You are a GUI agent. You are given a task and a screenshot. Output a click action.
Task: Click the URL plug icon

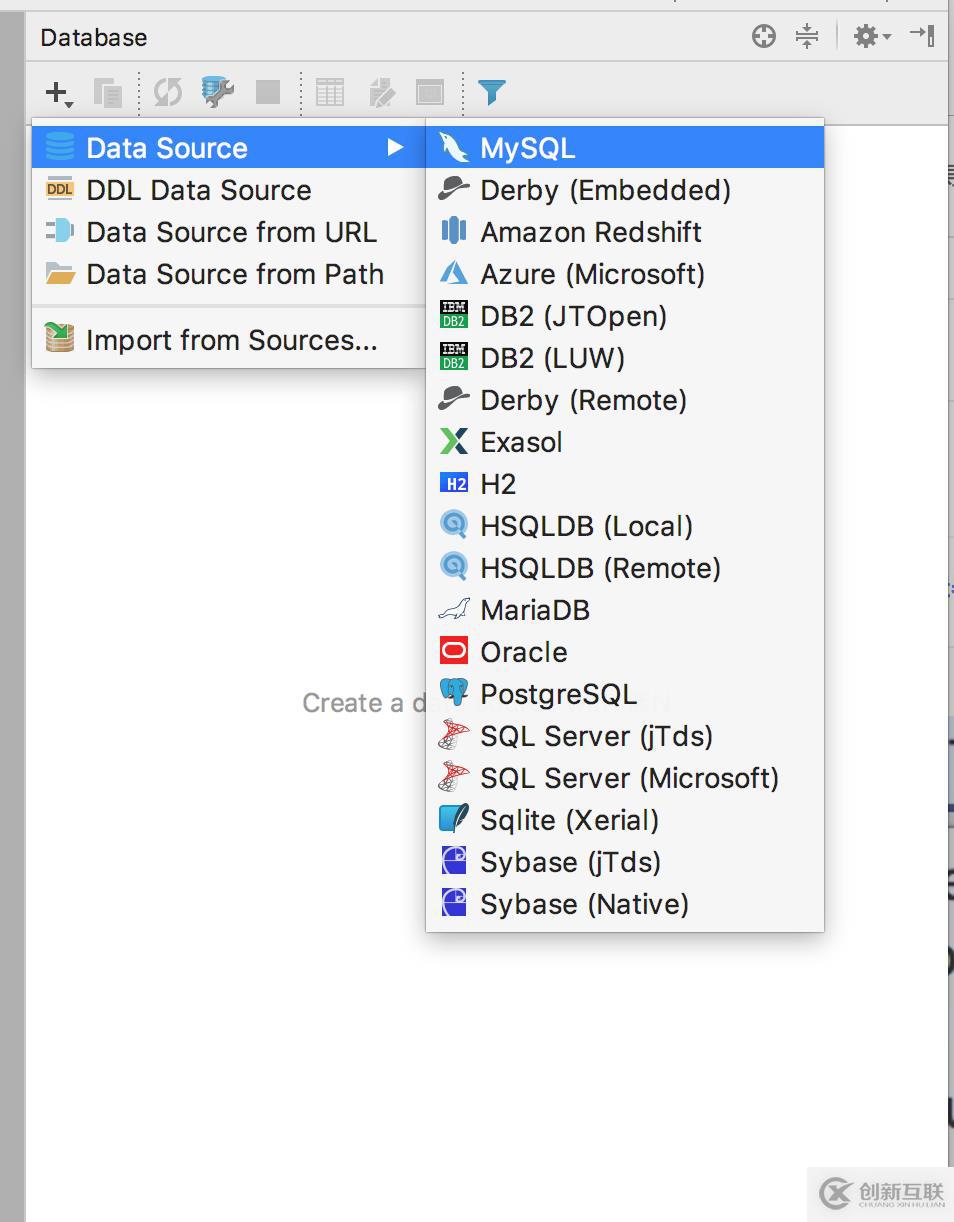pyautogui.click(x=60, y=232)
